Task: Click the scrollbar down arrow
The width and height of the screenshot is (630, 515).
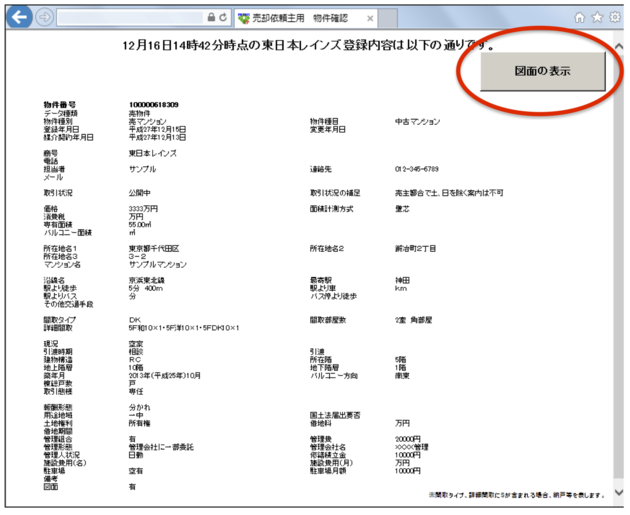Action: (x=619, y=492)
